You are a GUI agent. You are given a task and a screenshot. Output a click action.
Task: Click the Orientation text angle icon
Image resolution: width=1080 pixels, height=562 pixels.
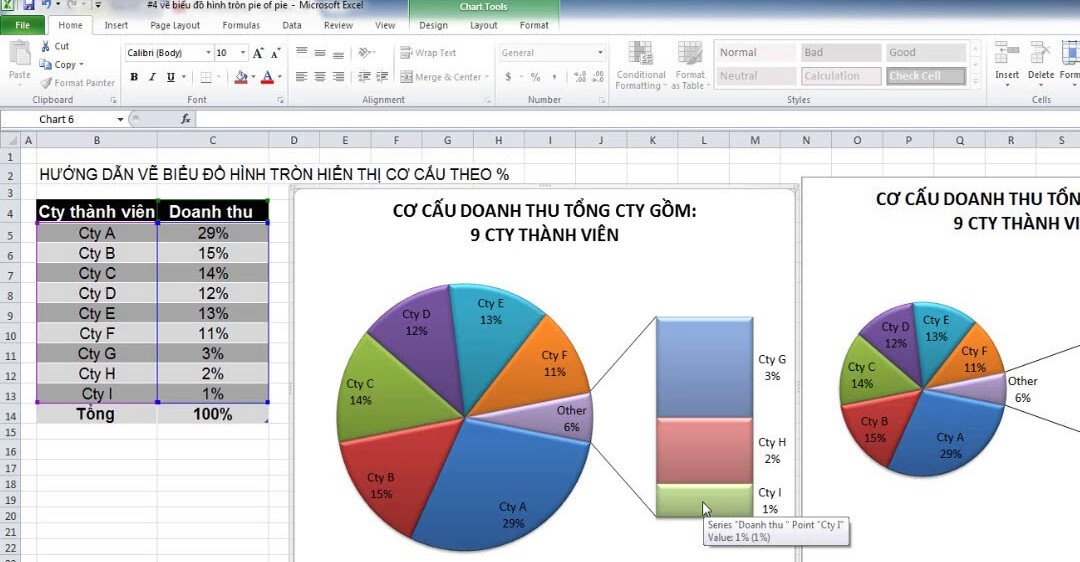point(366,52)
